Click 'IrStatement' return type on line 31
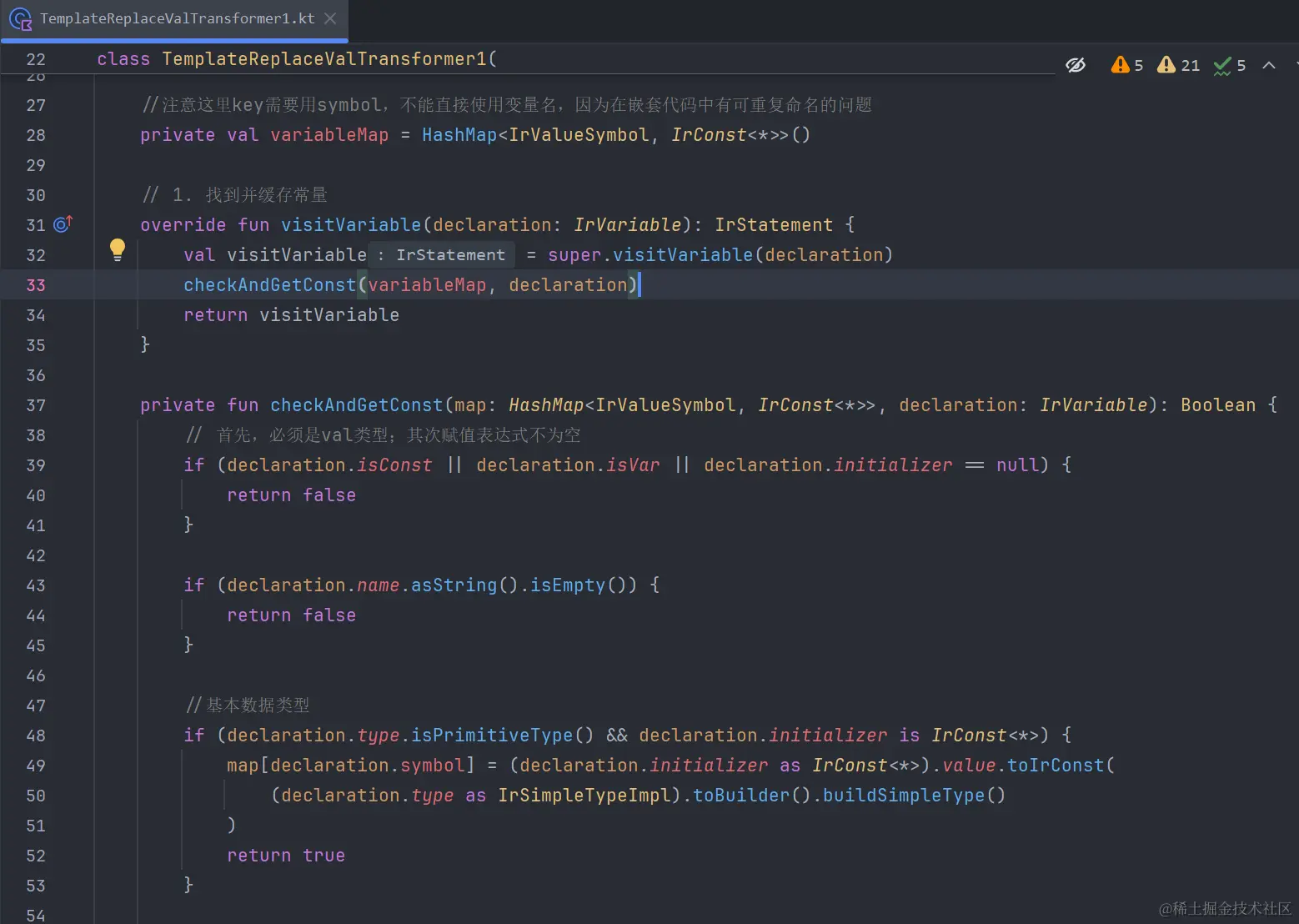This screenshot has height=924, width=1299. point(774,225)
